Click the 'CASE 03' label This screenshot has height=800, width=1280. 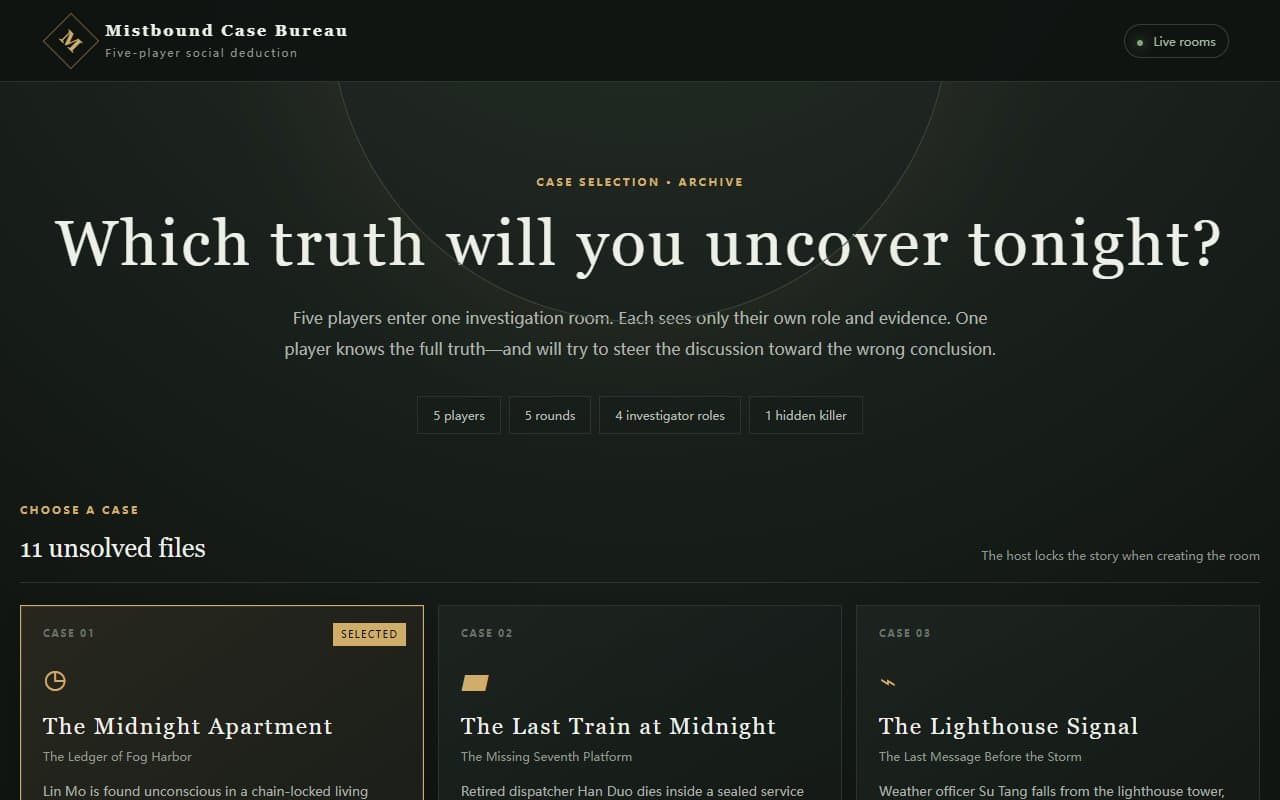coord(904,633)
